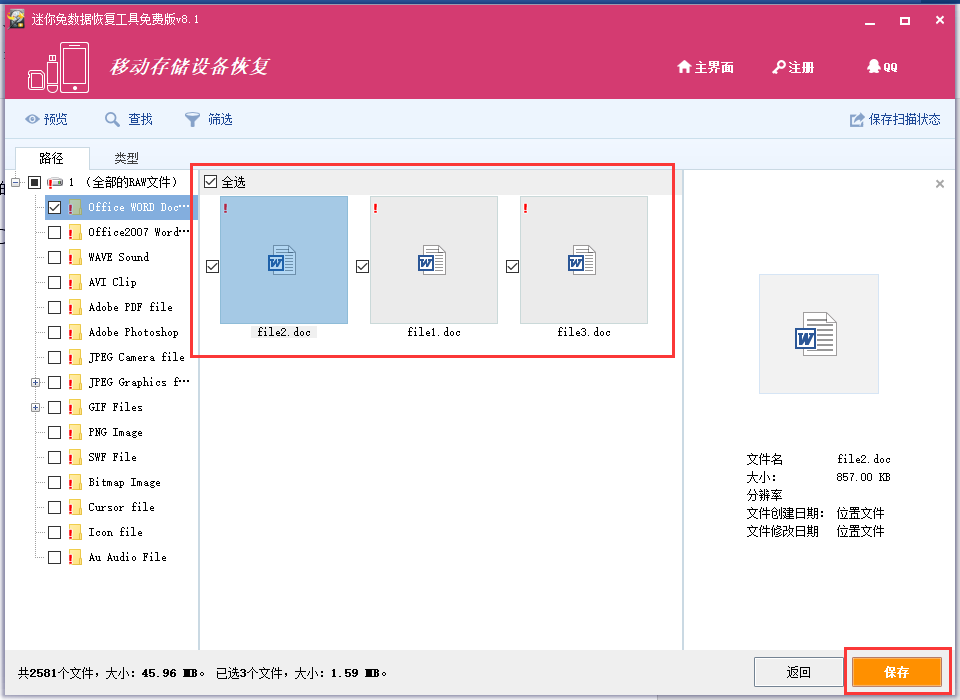960x700 pixels.
Task: Select PNG Image tree label
Action: (115, 432)
